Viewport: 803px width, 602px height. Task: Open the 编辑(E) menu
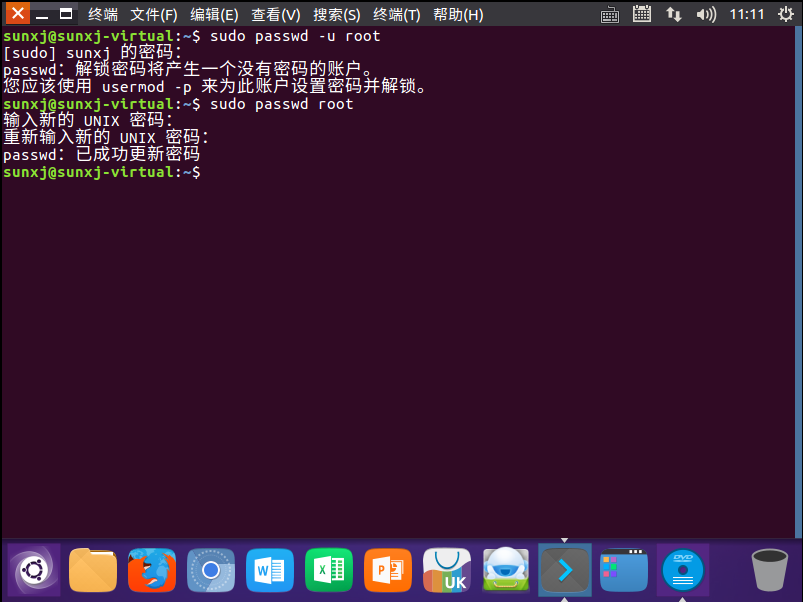(x=214, y=15)
